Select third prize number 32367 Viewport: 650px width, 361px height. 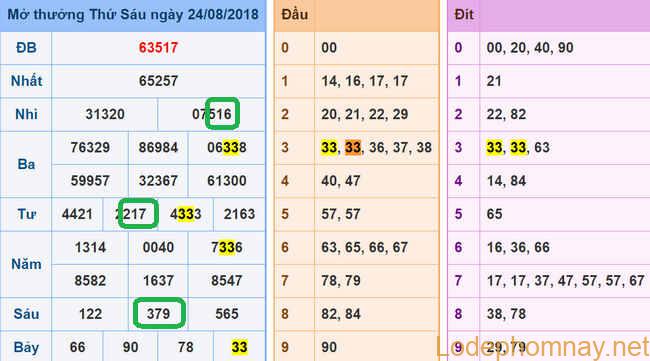158,181
